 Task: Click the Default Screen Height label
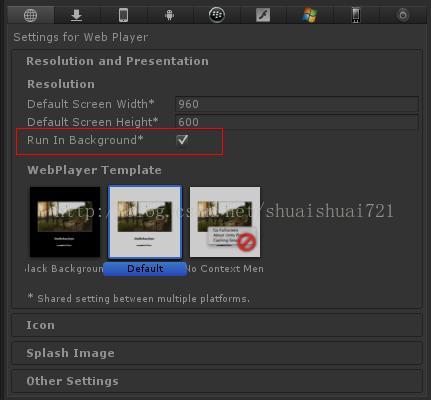point(93,122)
